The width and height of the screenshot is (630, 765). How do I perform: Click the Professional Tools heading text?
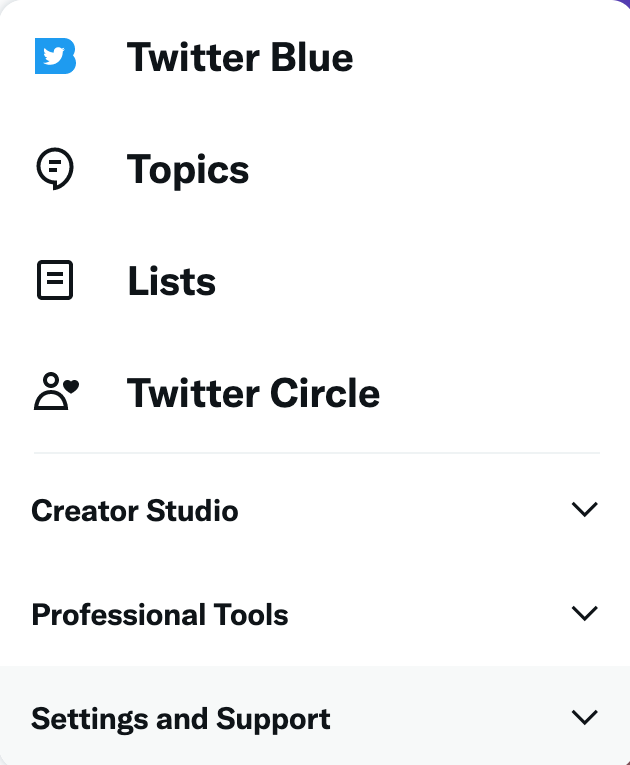point(160,614)
